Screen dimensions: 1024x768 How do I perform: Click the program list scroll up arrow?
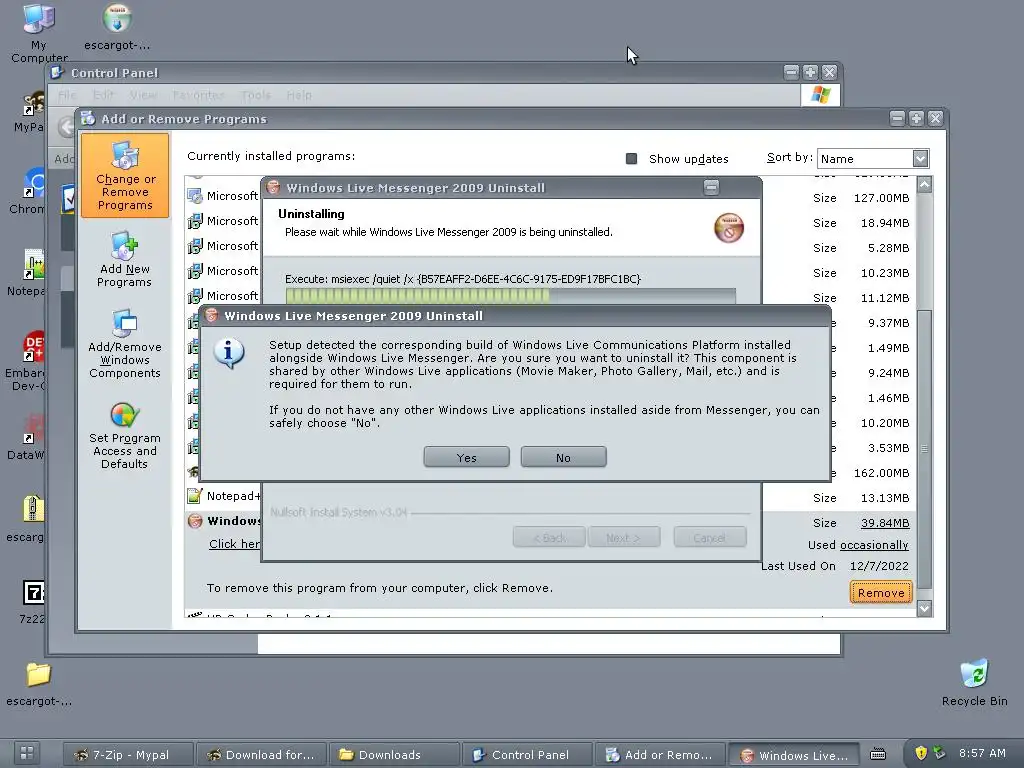point(924,185)
